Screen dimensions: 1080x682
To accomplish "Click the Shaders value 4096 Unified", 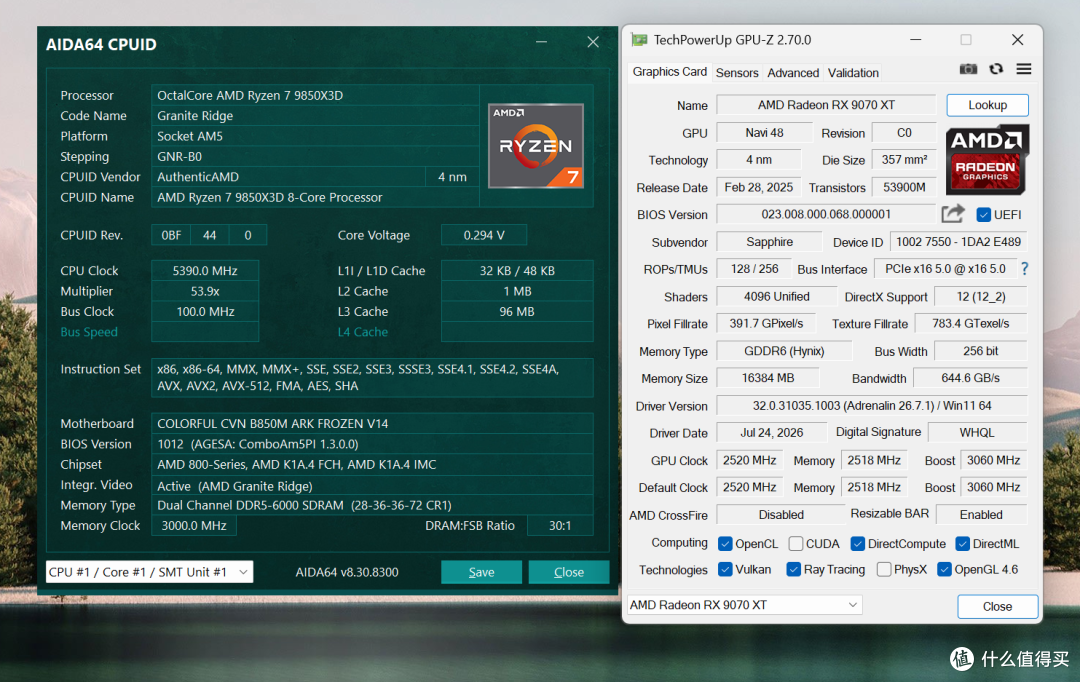I will point(776,296).
